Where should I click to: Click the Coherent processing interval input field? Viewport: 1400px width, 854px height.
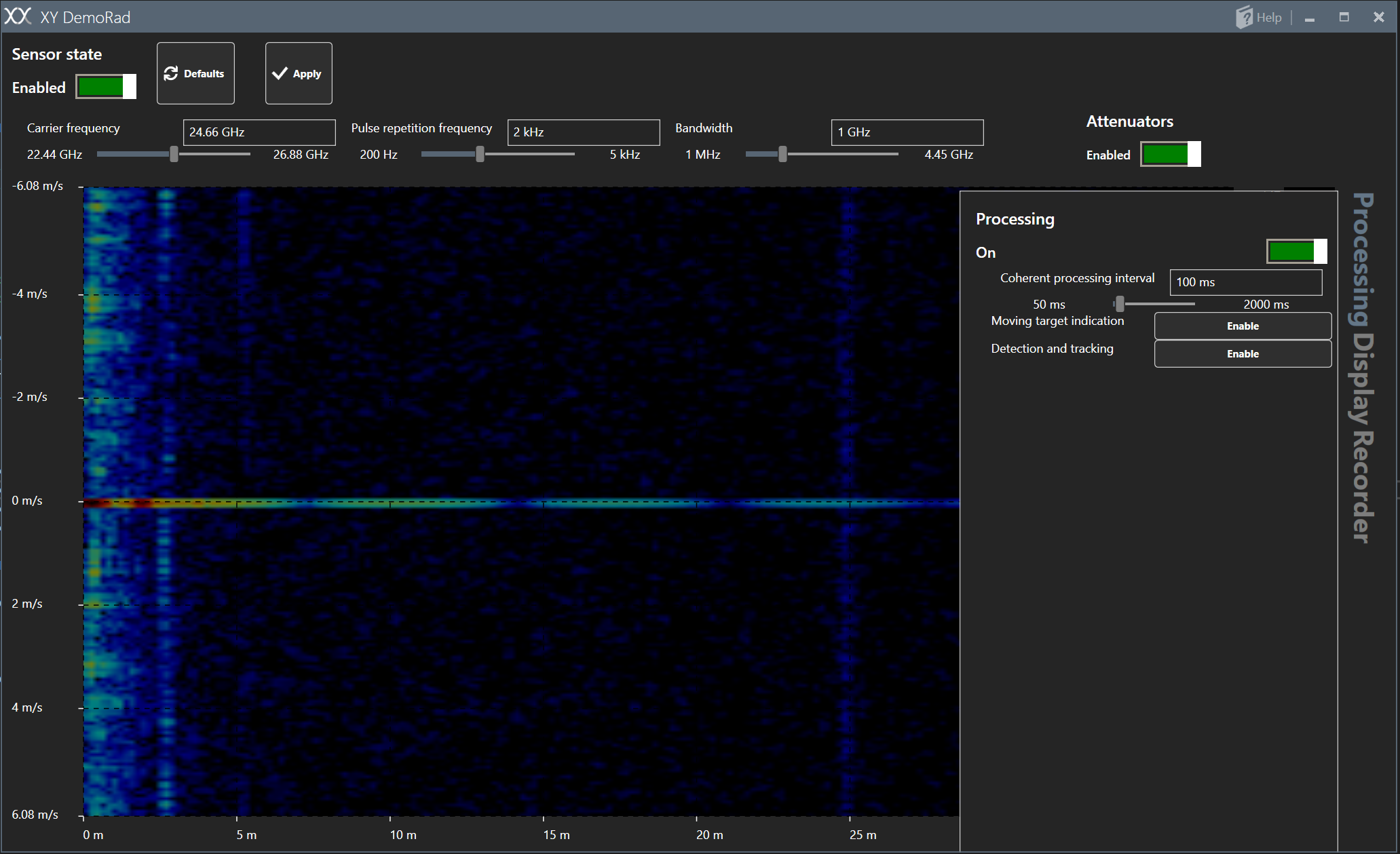coord(1245,282)
